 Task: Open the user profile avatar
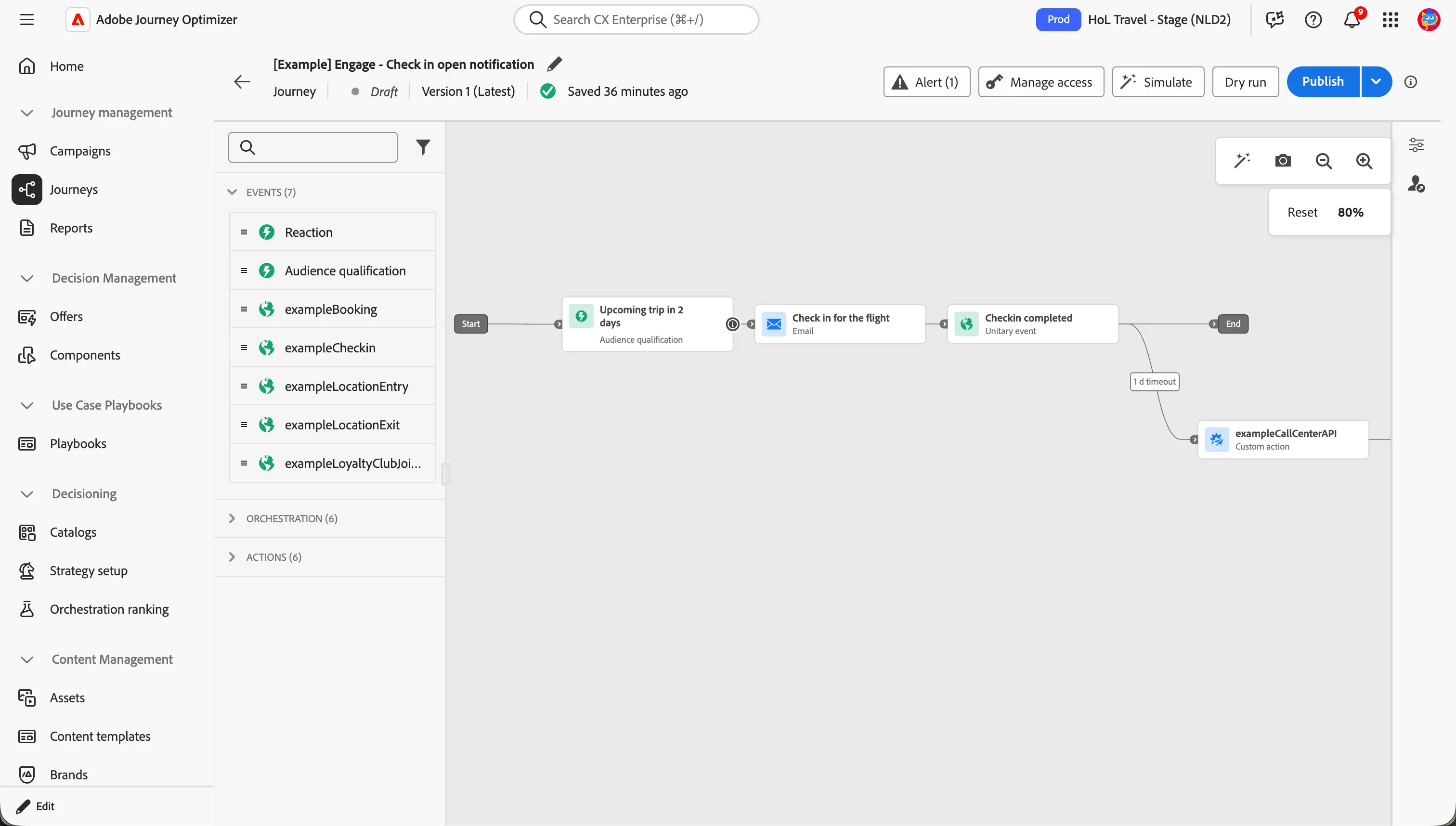(x=1429, y=20)
